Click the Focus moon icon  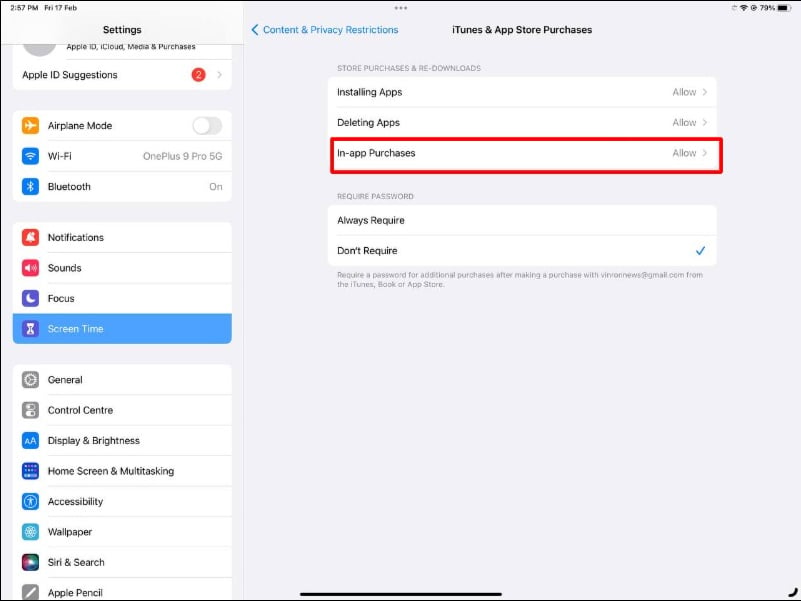(x=30, y=298)
